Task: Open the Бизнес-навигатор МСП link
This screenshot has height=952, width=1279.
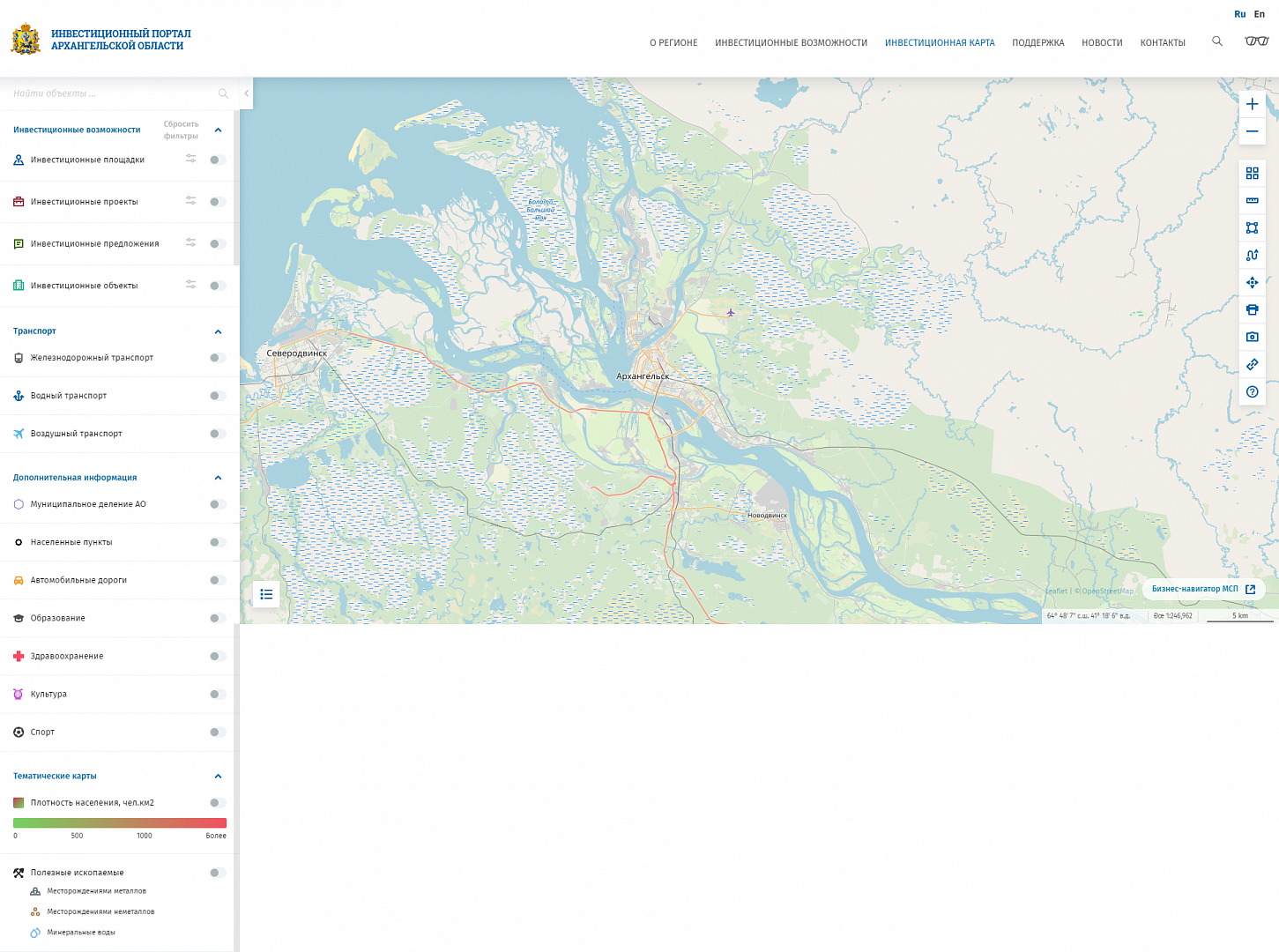Action: [1203, 589]
